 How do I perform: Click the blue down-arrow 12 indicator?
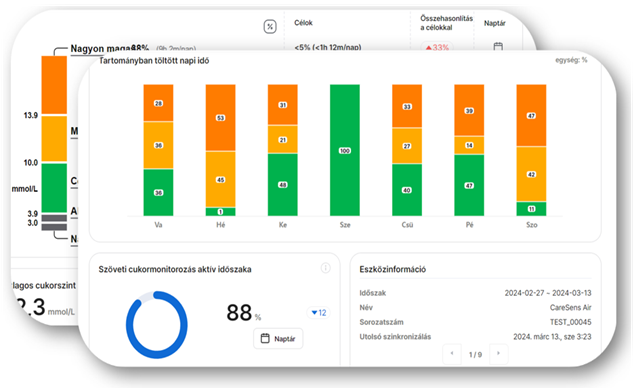[x=319, y=312]
